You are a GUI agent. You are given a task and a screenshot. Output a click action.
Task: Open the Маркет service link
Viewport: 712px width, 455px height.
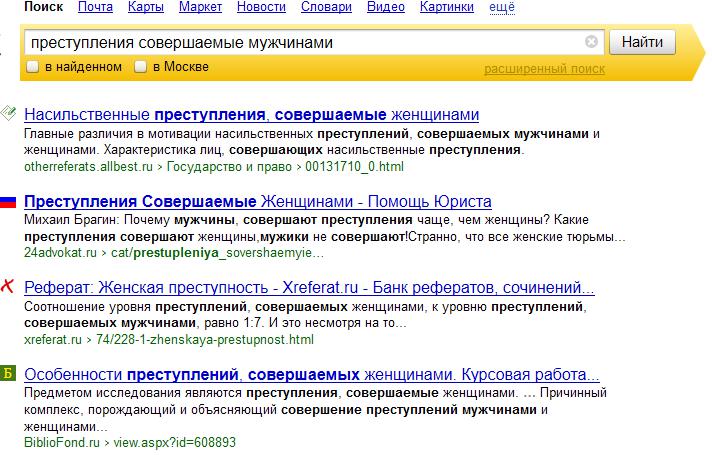[200, 7]
